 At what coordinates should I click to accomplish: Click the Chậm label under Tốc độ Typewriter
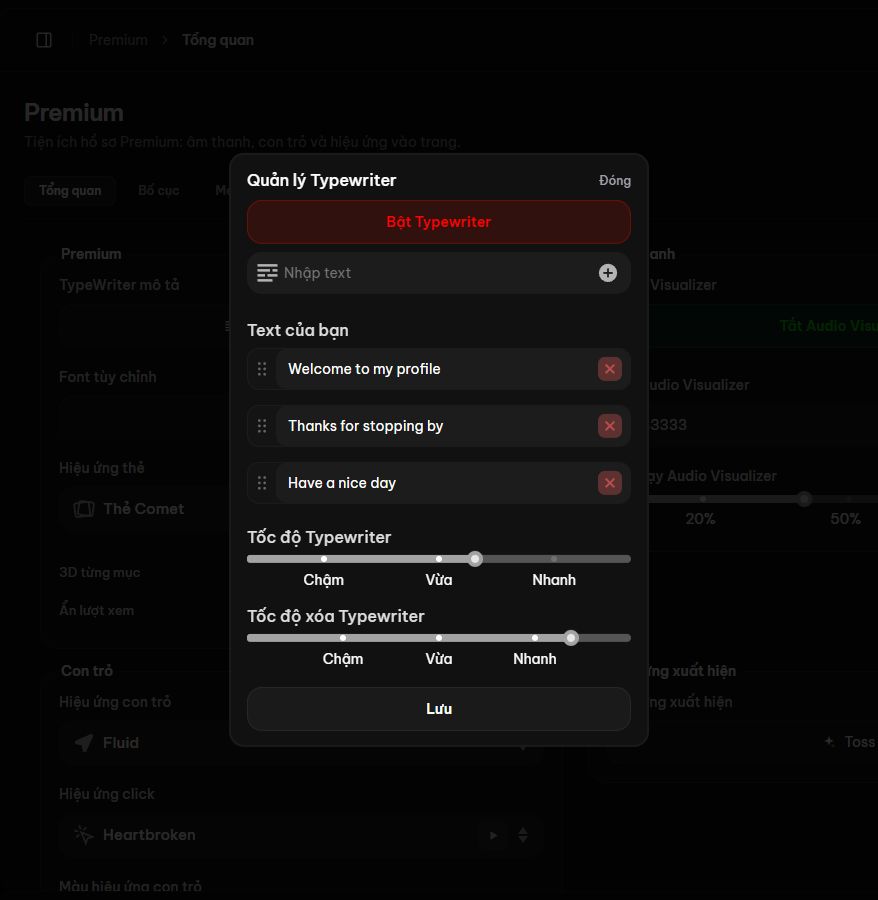click(324, 580)
